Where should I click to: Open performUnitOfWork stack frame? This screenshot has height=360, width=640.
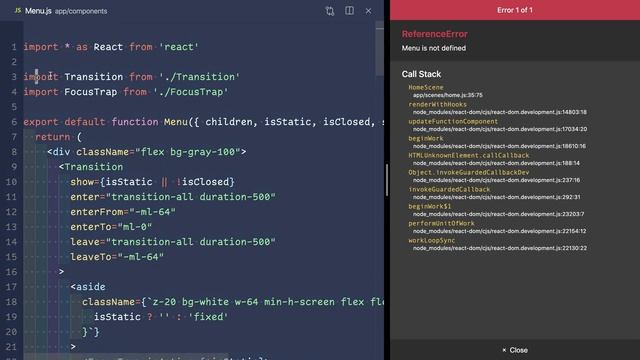[x=441, y=224]
